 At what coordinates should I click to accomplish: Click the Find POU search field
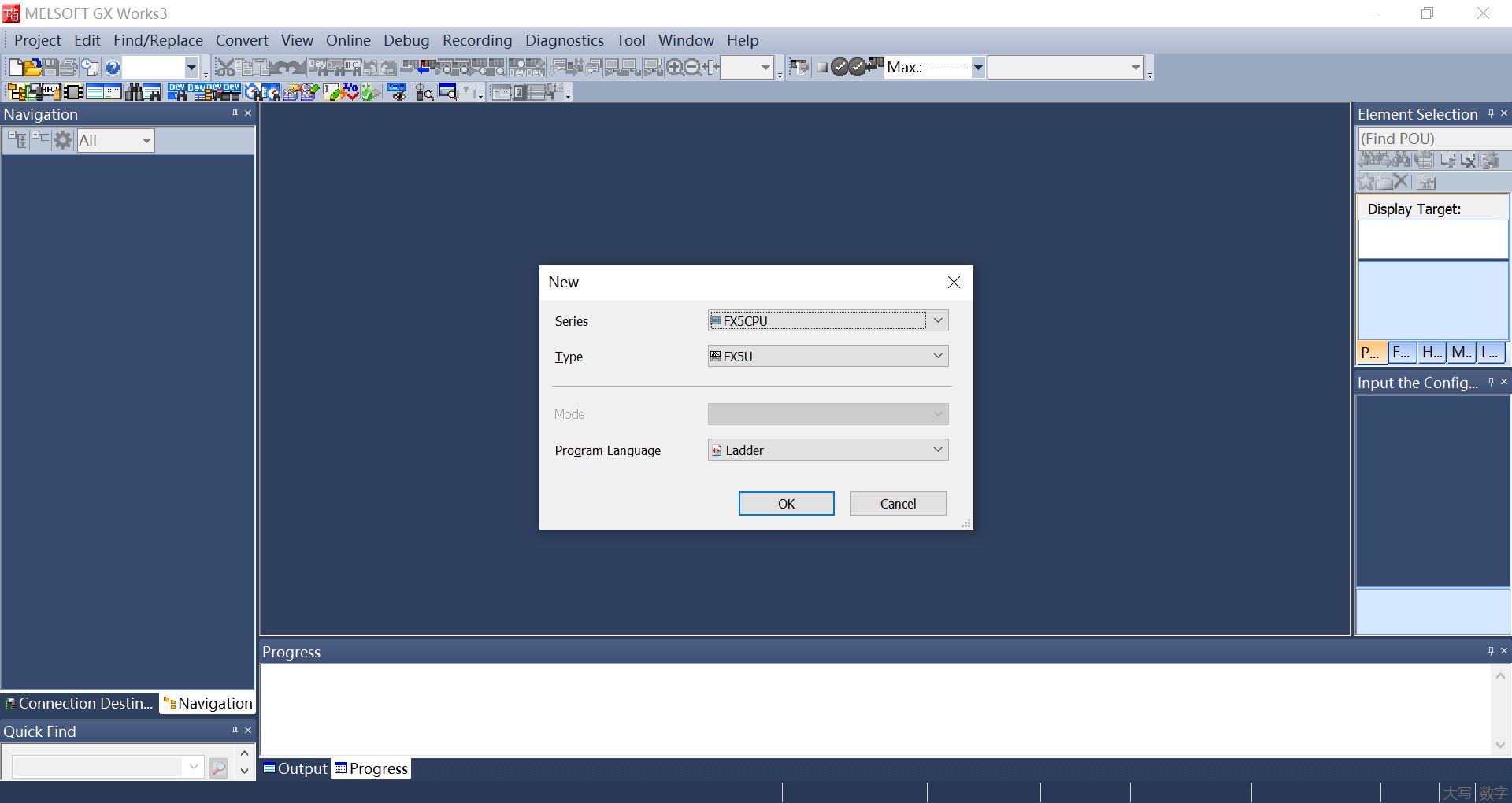[1433, 139]
